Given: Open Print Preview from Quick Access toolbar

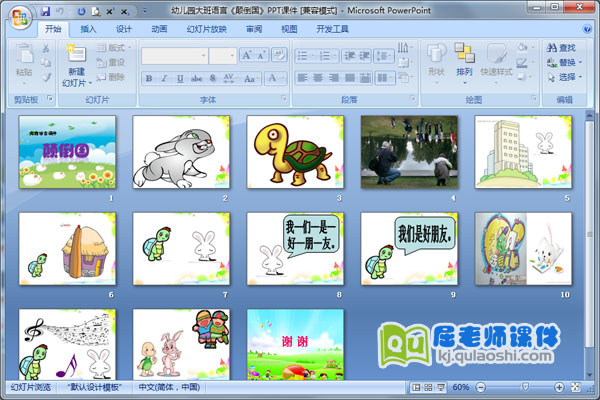Looking at the screenshot, I should point(96,12).
